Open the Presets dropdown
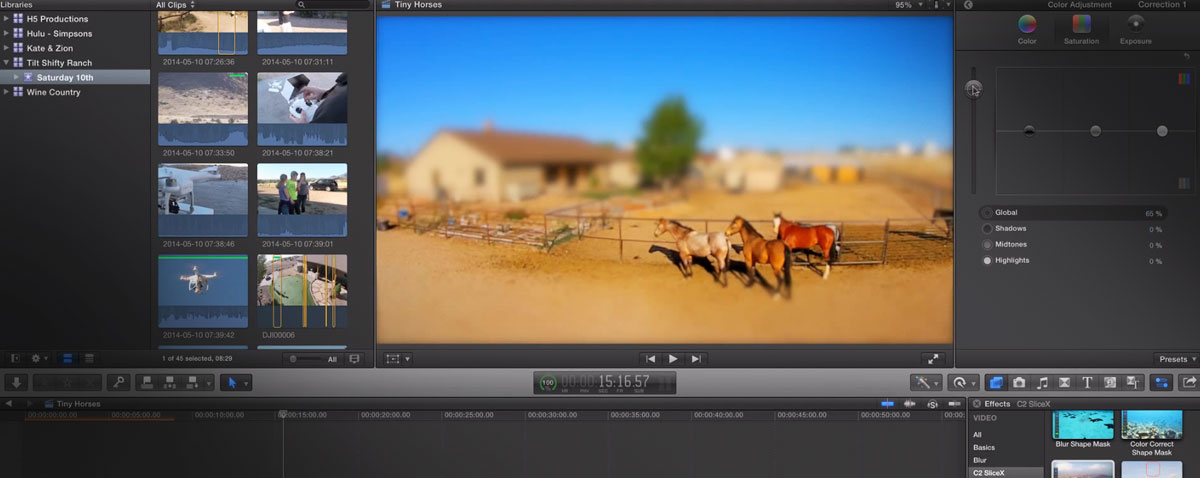Screen dimensions: 1200x478 click(1176, 359)
